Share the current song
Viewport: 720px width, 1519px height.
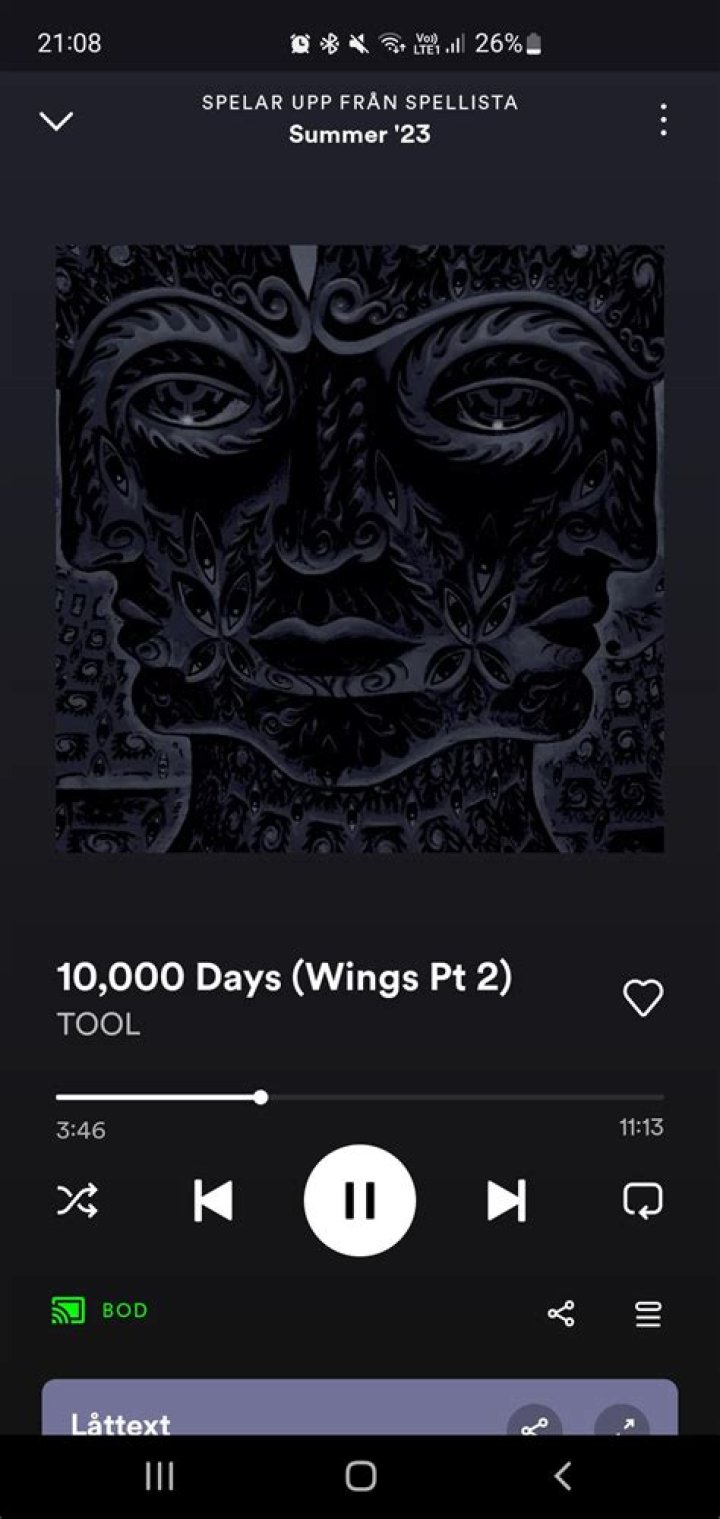(x=561, y=1313)
